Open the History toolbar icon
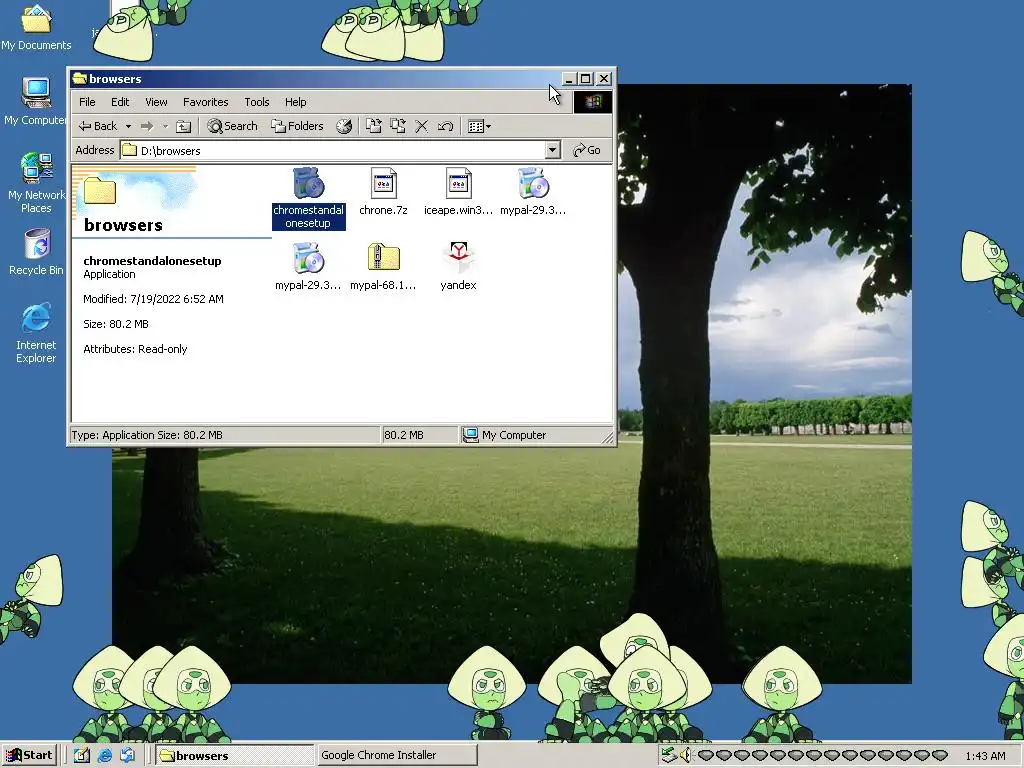This screenshot has height=768, width=1024. 344,126
